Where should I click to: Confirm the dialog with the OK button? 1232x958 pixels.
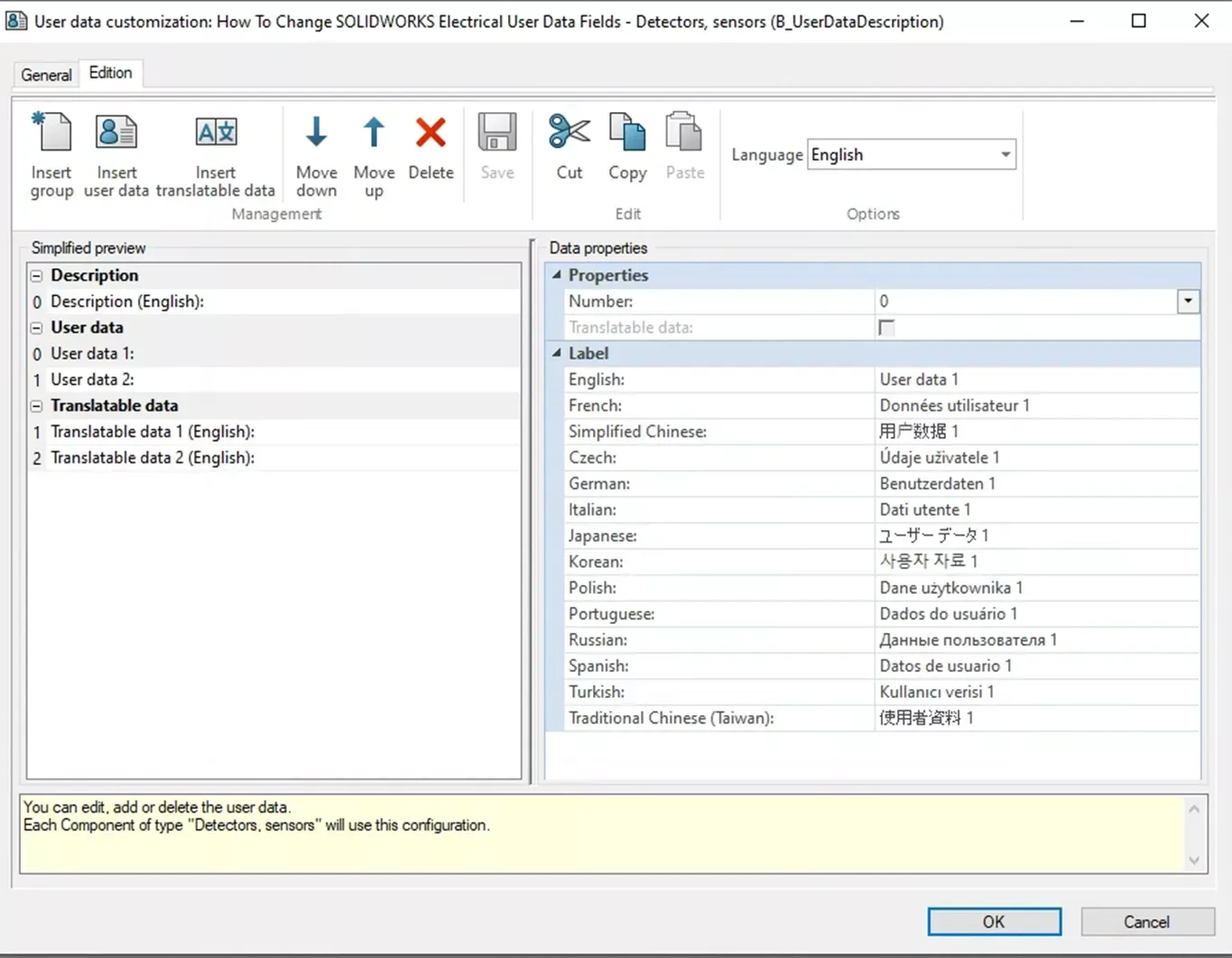[x=994, y=922]
